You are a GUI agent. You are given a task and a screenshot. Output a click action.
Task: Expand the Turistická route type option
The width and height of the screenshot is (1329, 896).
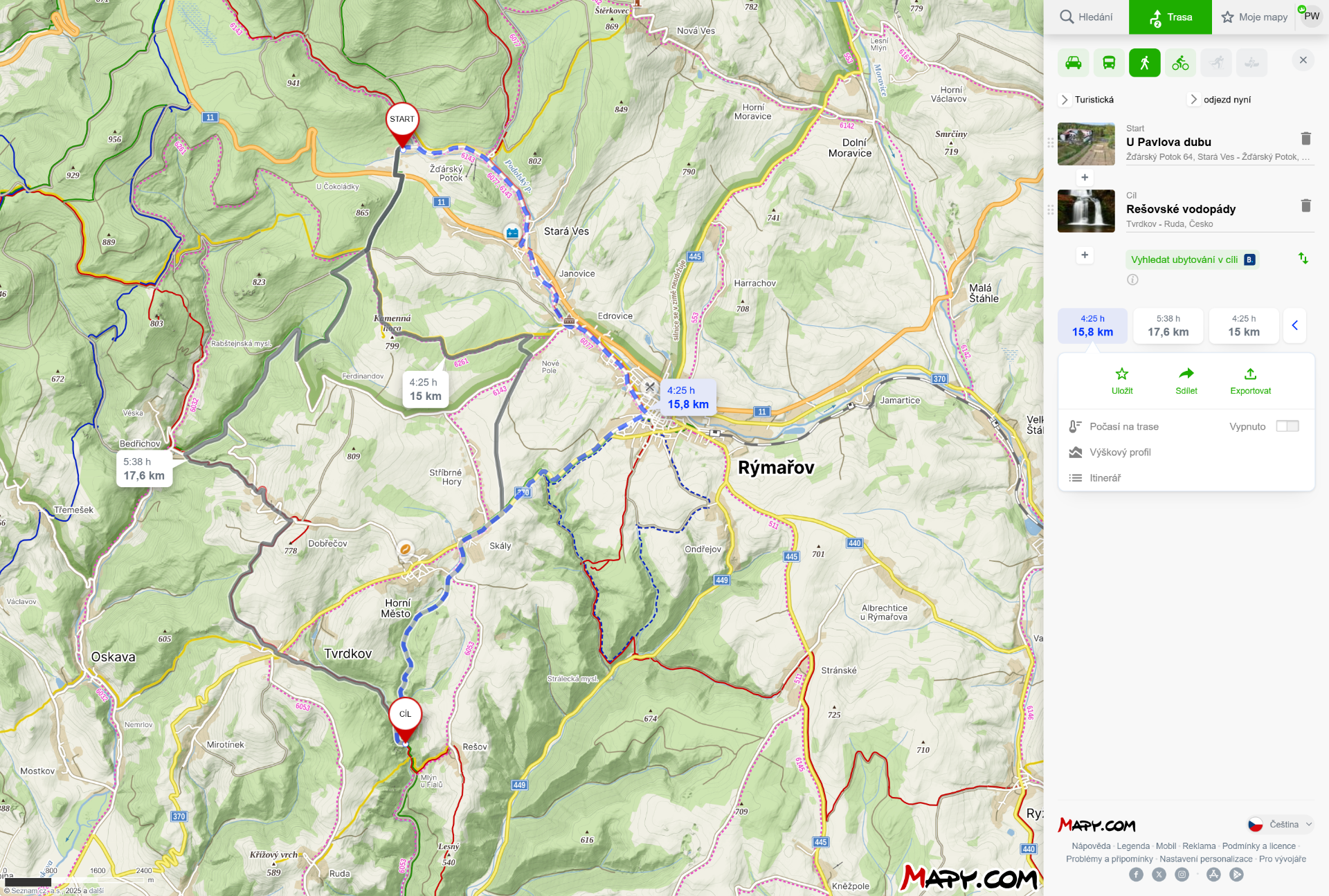click(1066, 100)
